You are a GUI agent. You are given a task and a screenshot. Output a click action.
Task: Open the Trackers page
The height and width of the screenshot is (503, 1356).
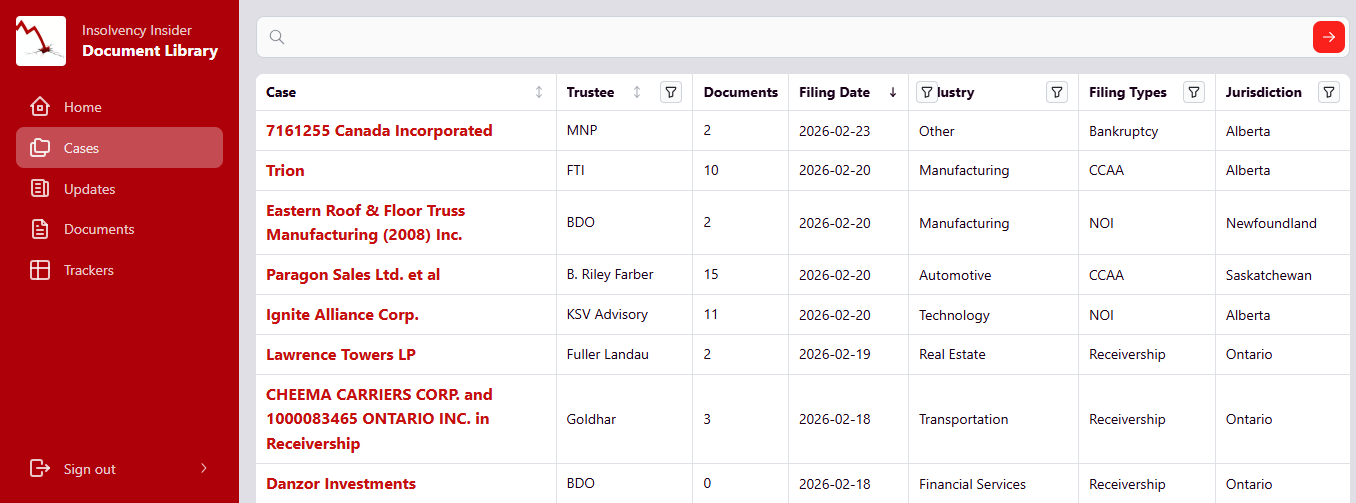point(88,270)
